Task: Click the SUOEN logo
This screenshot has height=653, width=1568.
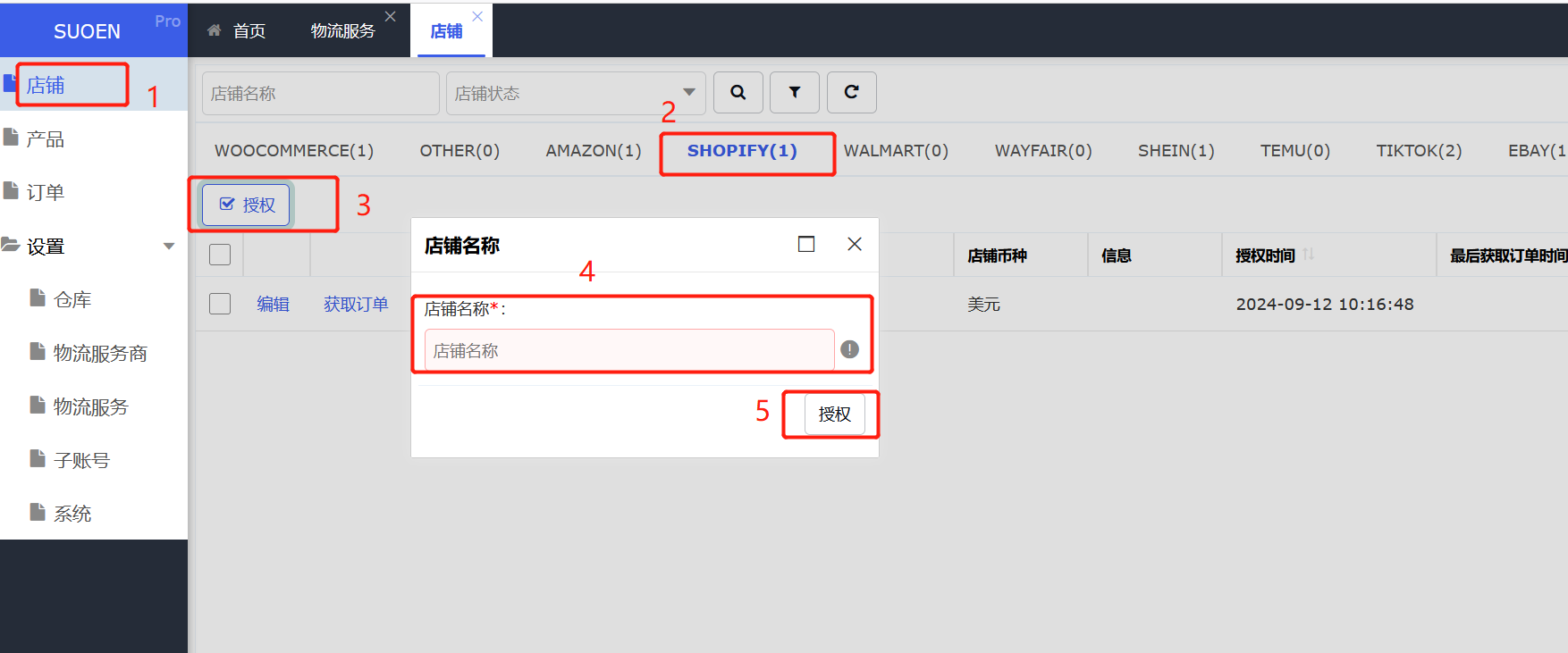Action: (x=87, y=31)
